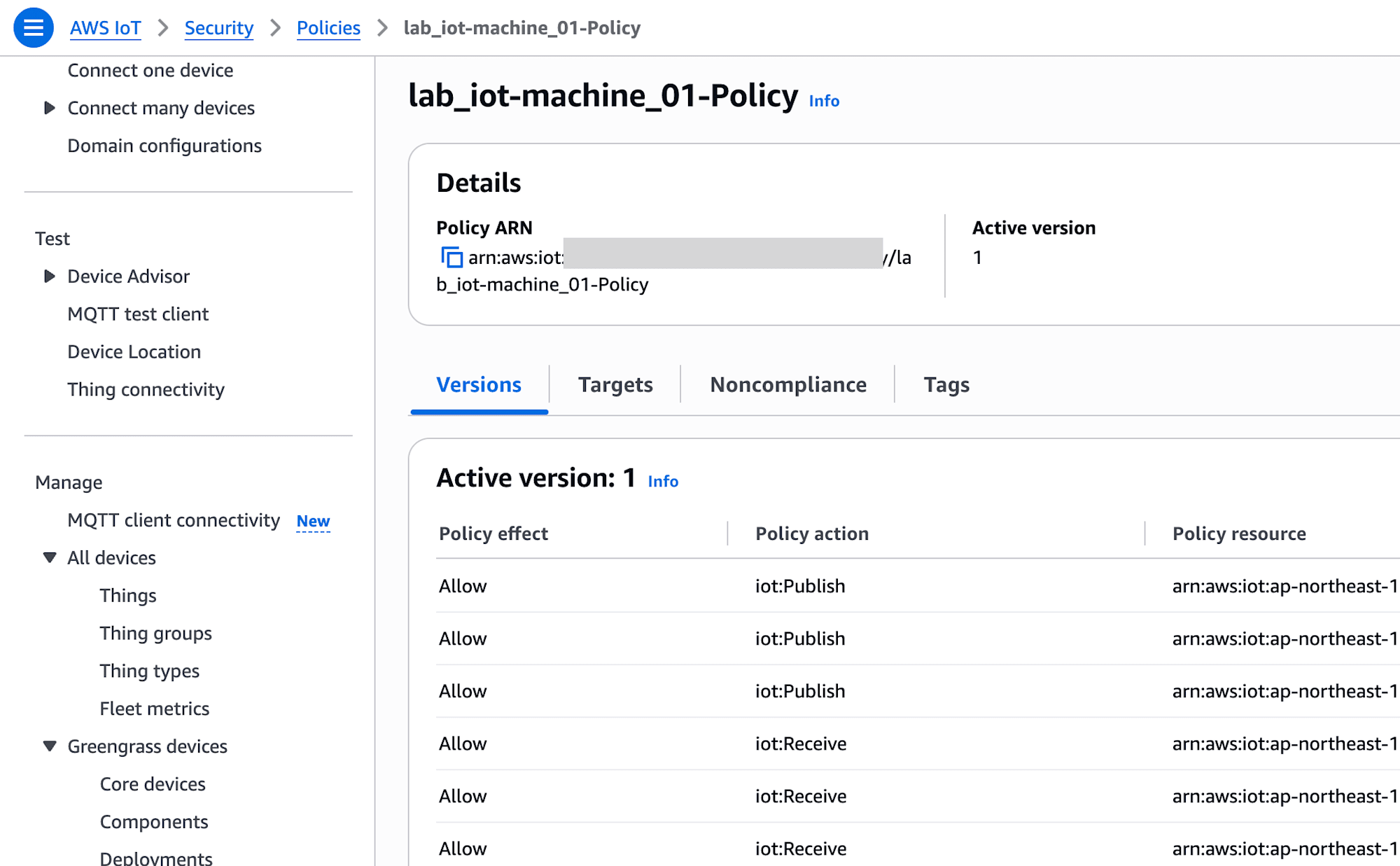
Task: Expand Connect many devices section
Action: point(49,108)
